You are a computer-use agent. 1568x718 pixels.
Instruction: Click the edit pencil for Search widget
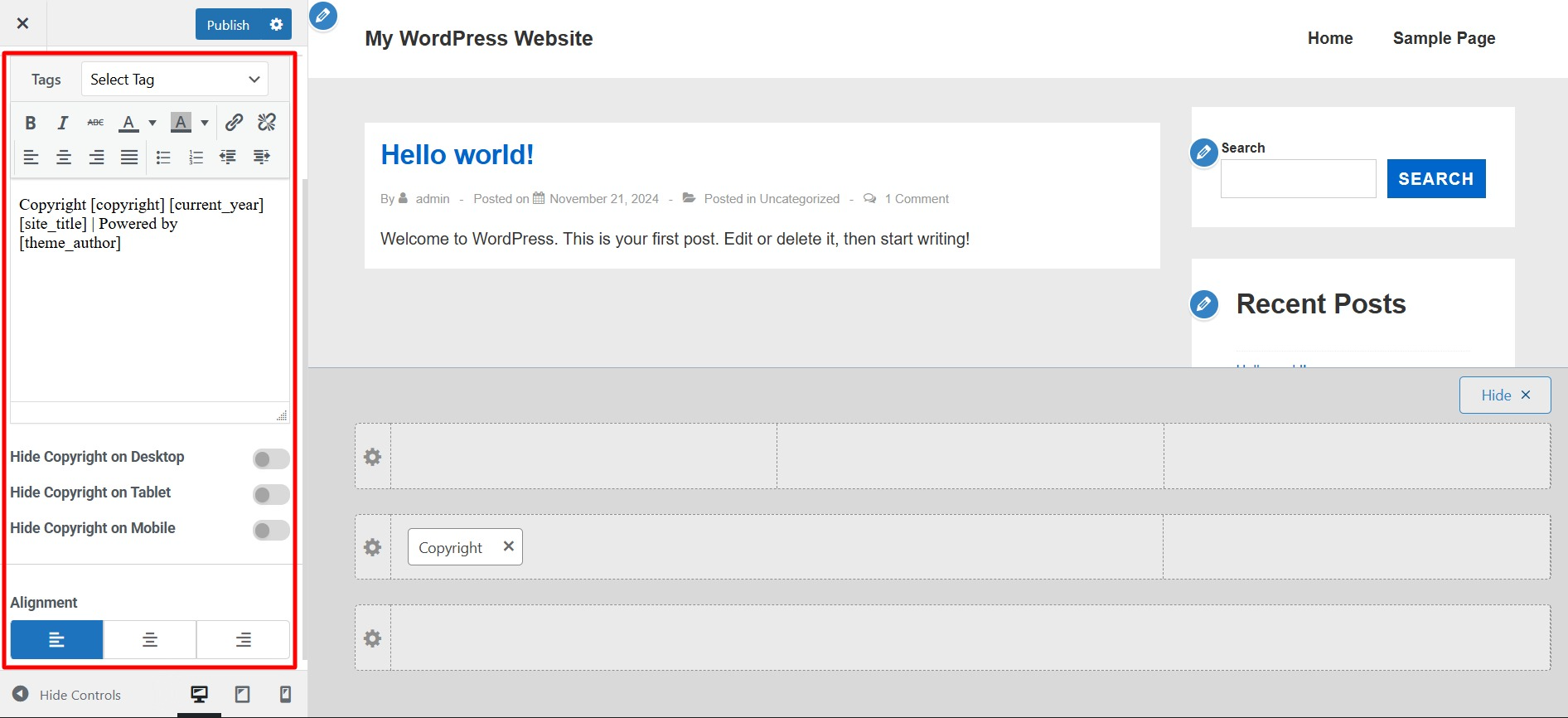[1203, 153]
